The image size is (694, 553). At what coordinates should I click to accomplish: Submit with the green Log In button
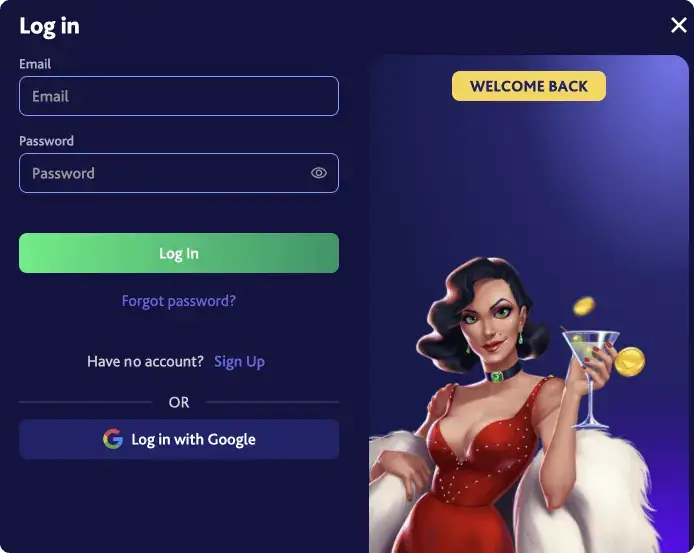[179, 253]
